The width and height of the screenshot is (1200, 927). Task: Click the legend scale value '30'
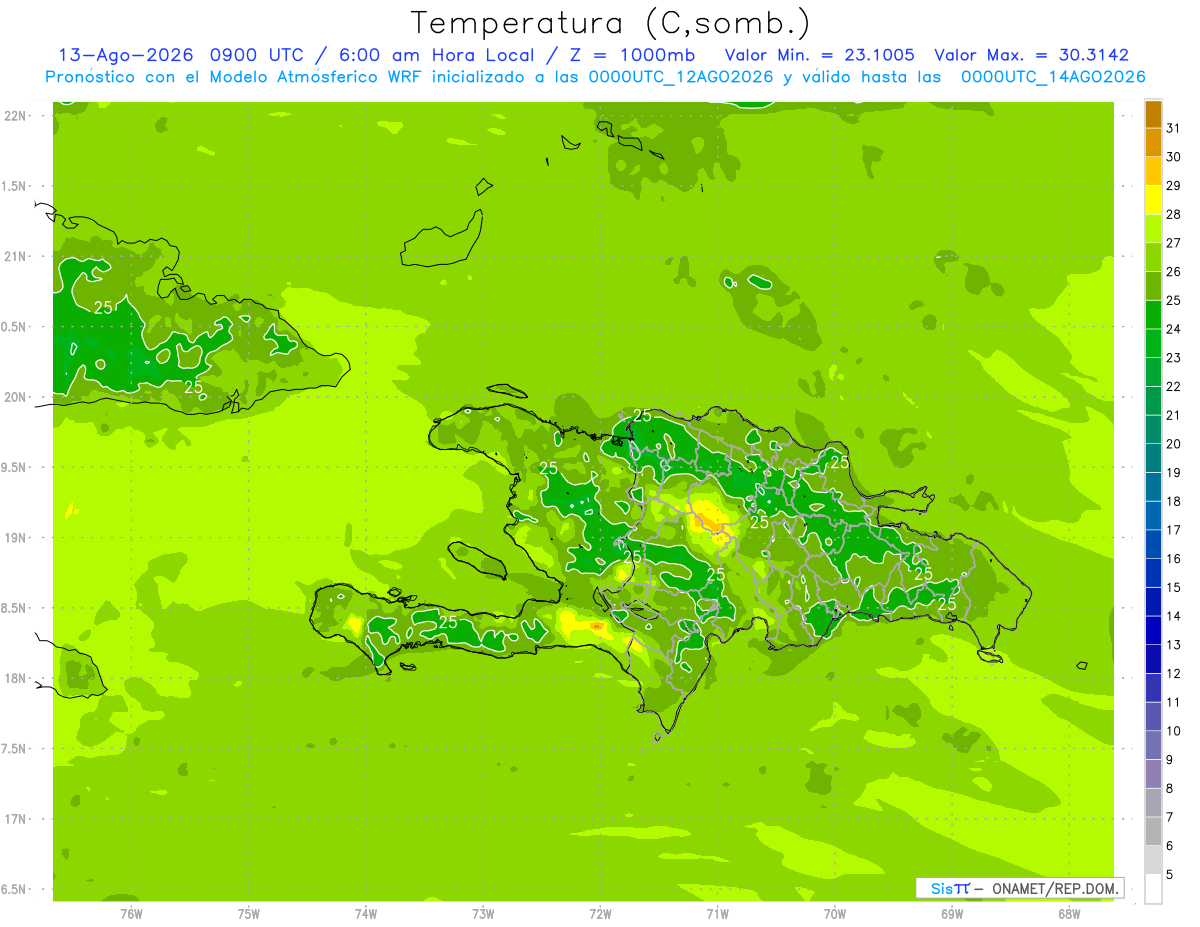point(1174,157)
